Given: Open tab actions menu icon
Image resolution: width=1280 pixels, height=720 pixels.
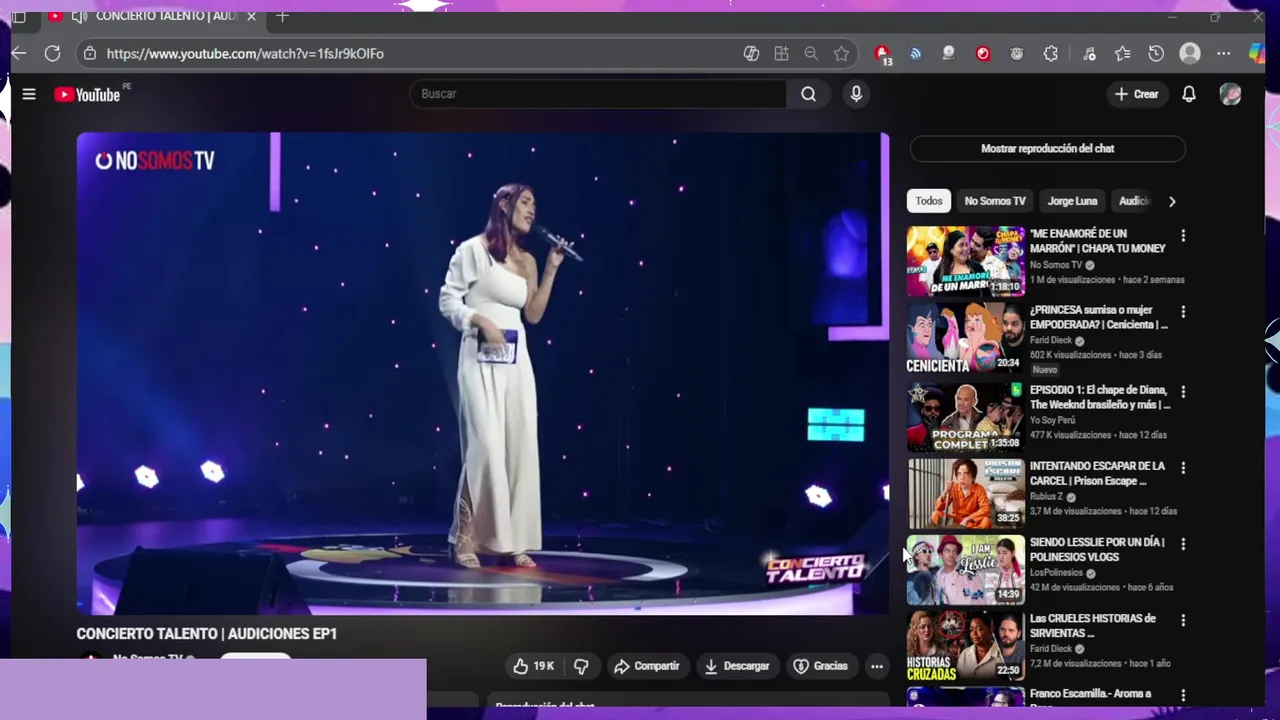Looking at the screenshot, I should pos(19,16).
